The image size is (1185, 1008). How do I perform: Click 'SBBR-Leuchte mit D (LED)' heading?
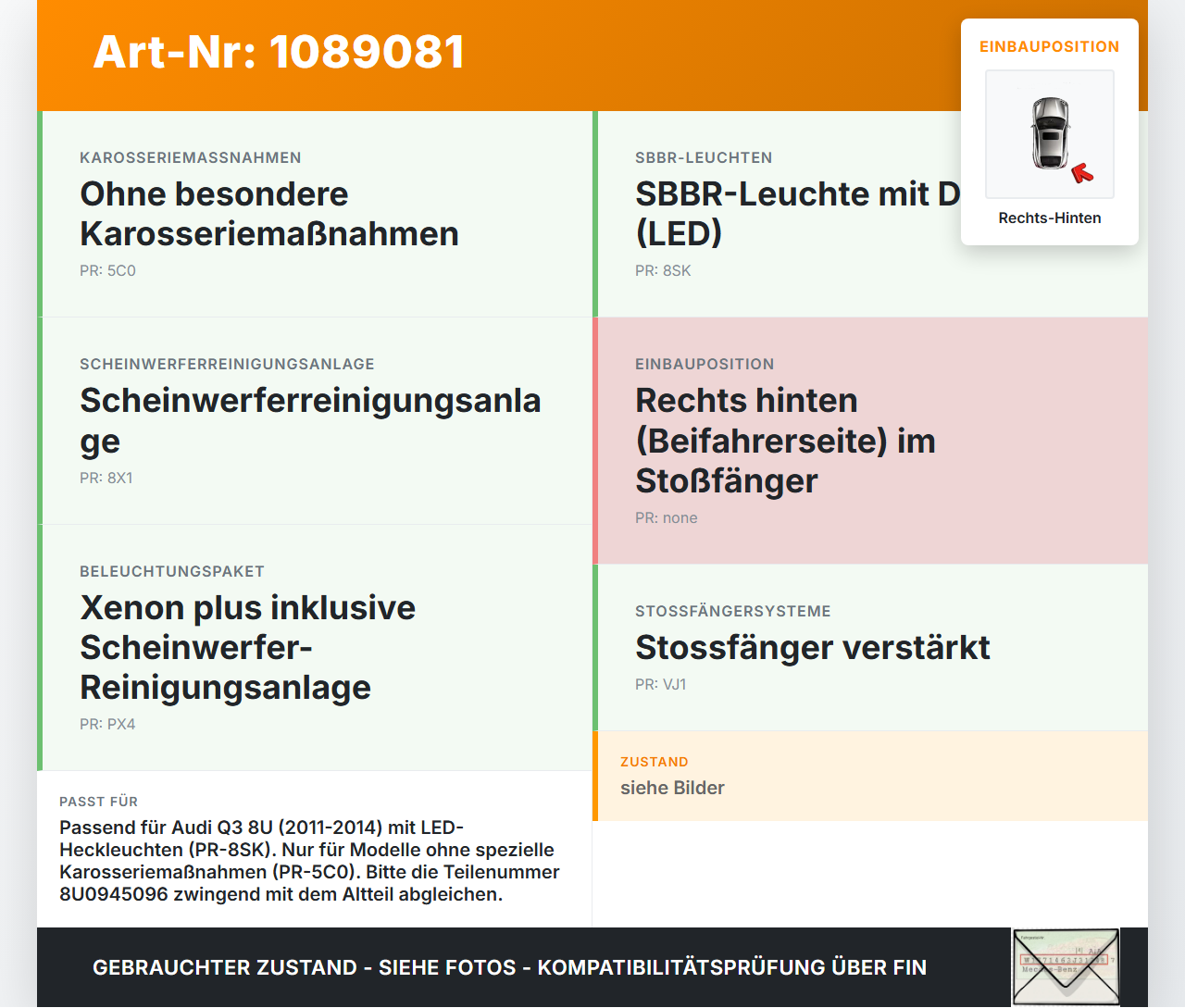coord(798,214)
